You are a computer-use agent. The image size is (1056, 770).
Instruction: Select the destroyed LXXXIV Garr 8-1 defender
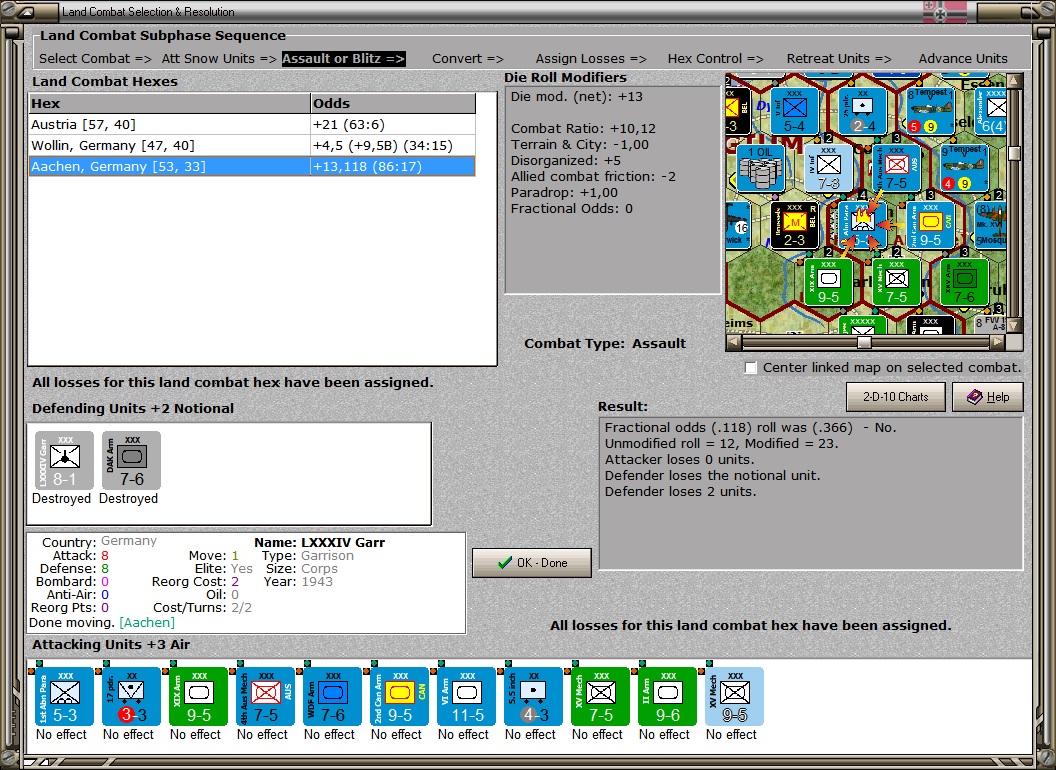click(65, 460)
